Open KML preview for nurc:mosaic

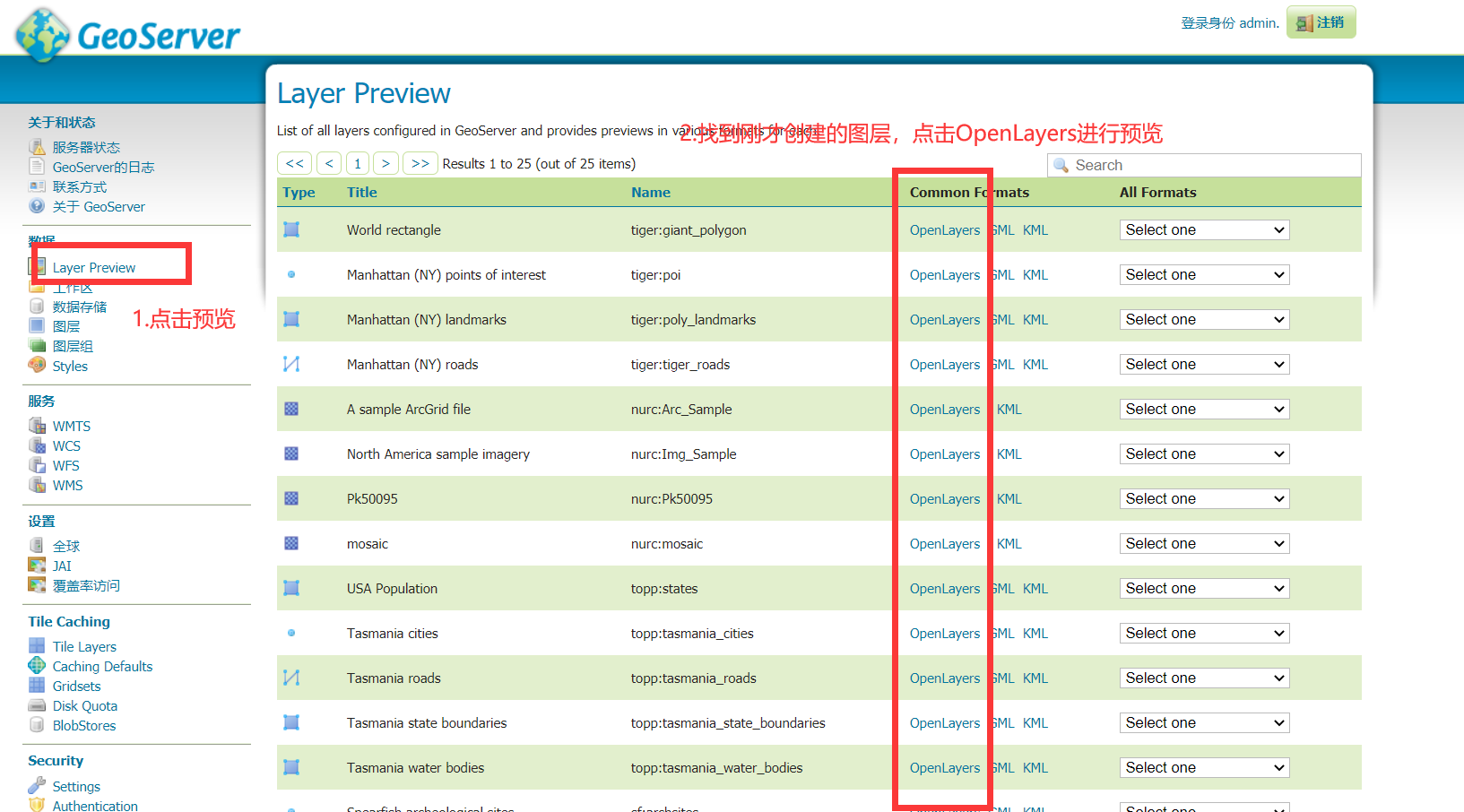(x=1009, y=543)
